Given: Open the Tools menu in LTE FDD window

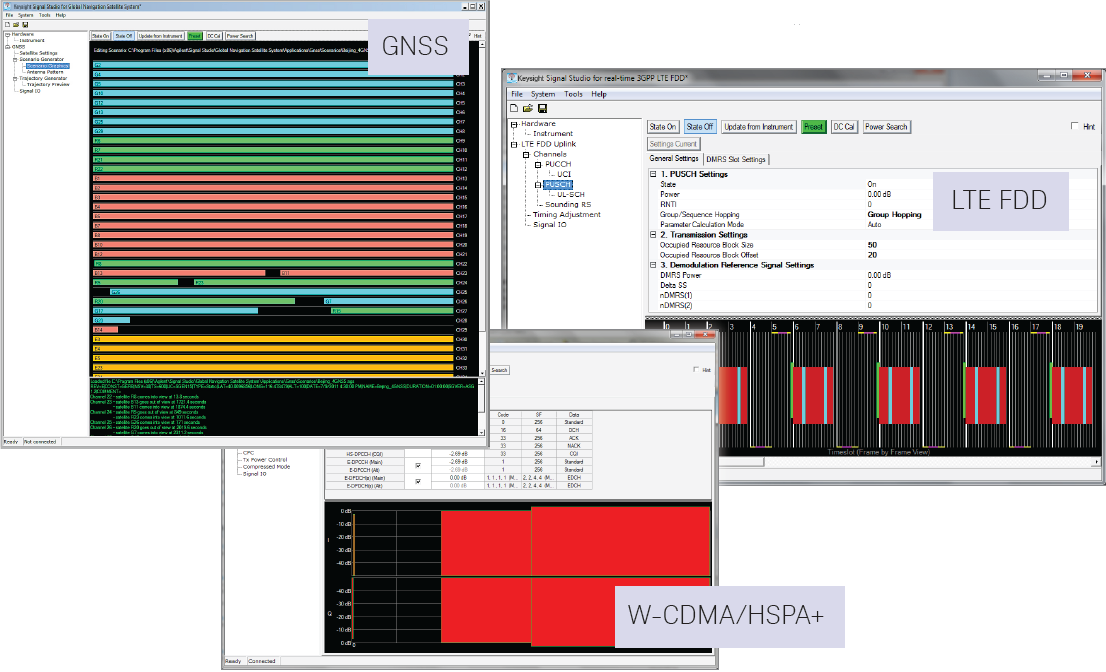Looking at the screenshot, I should (573, 94).
